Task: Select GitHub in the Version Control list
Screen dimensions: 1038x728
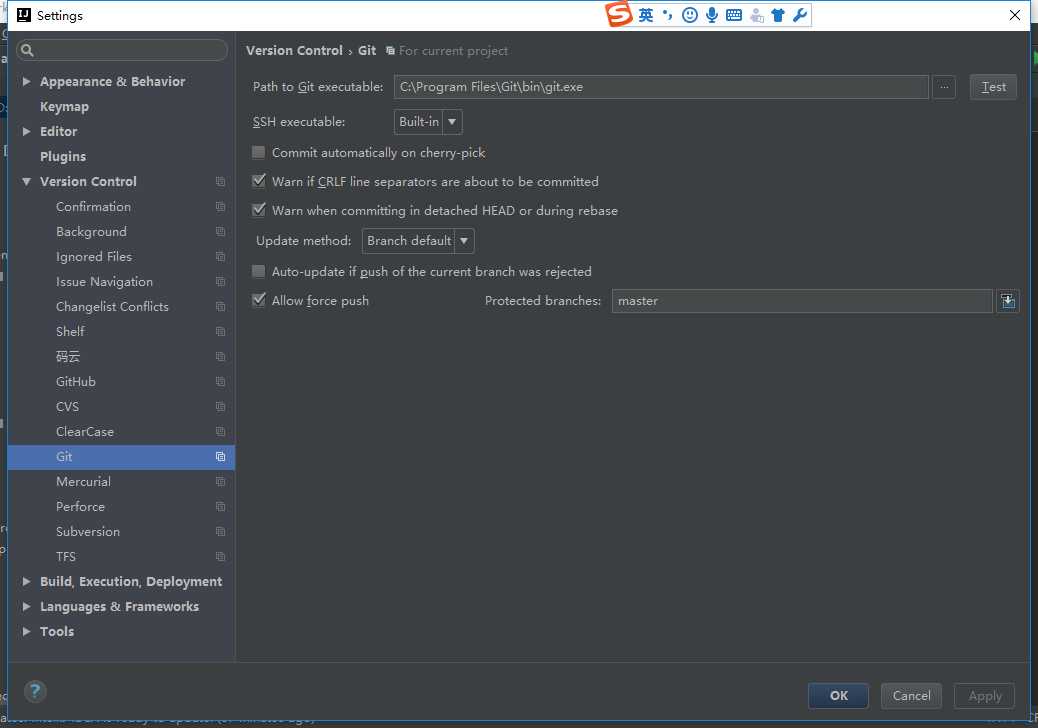Action: [x=76, y=382]
